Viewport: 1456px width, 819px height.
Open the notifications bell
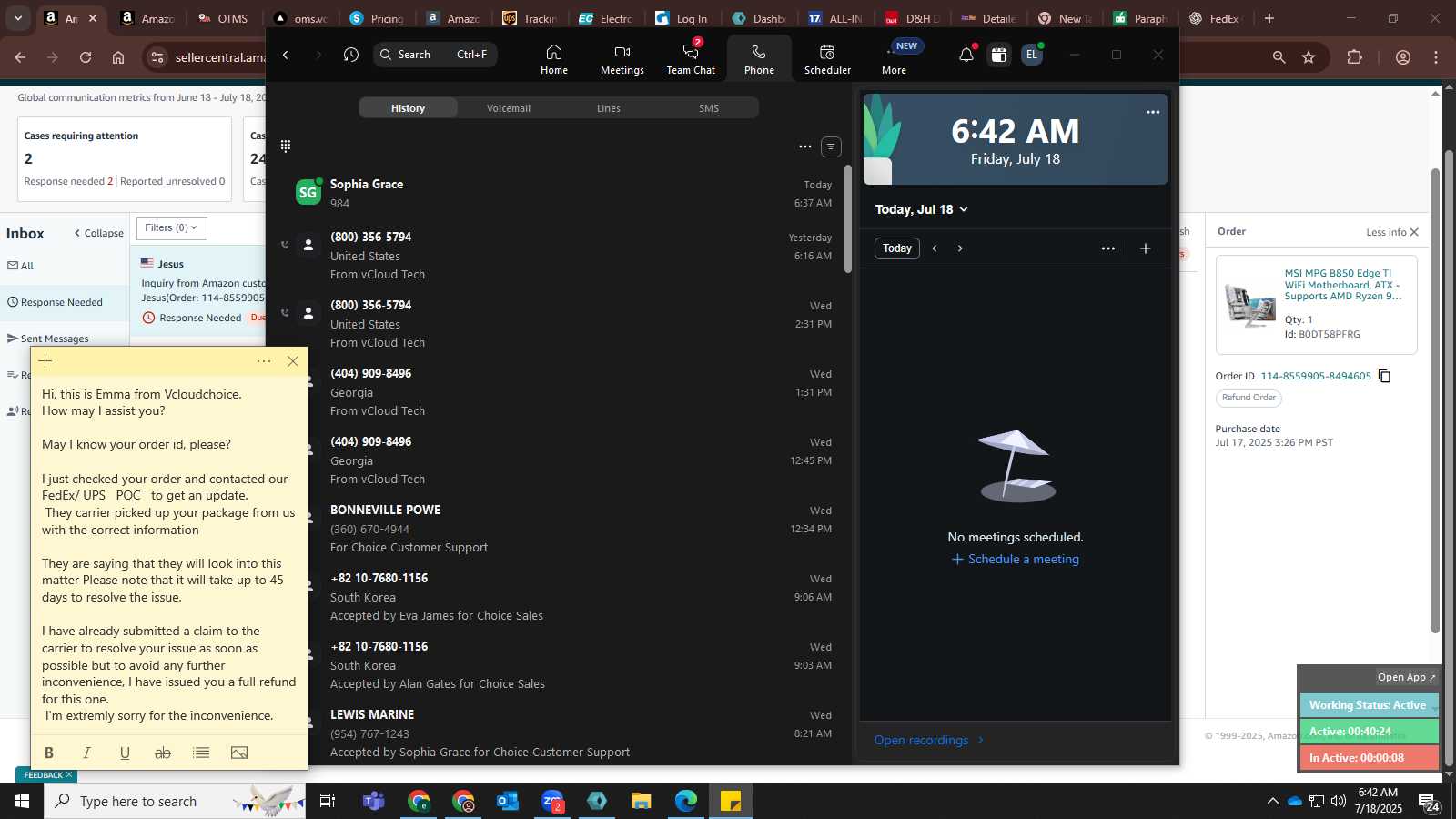point(966,55)
